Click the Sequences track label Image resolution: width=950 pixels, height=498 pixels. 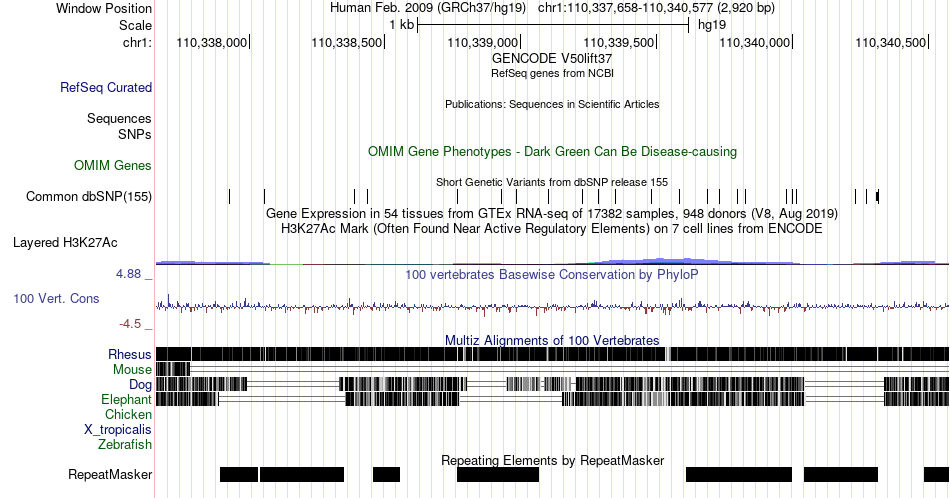click(119, 119)
